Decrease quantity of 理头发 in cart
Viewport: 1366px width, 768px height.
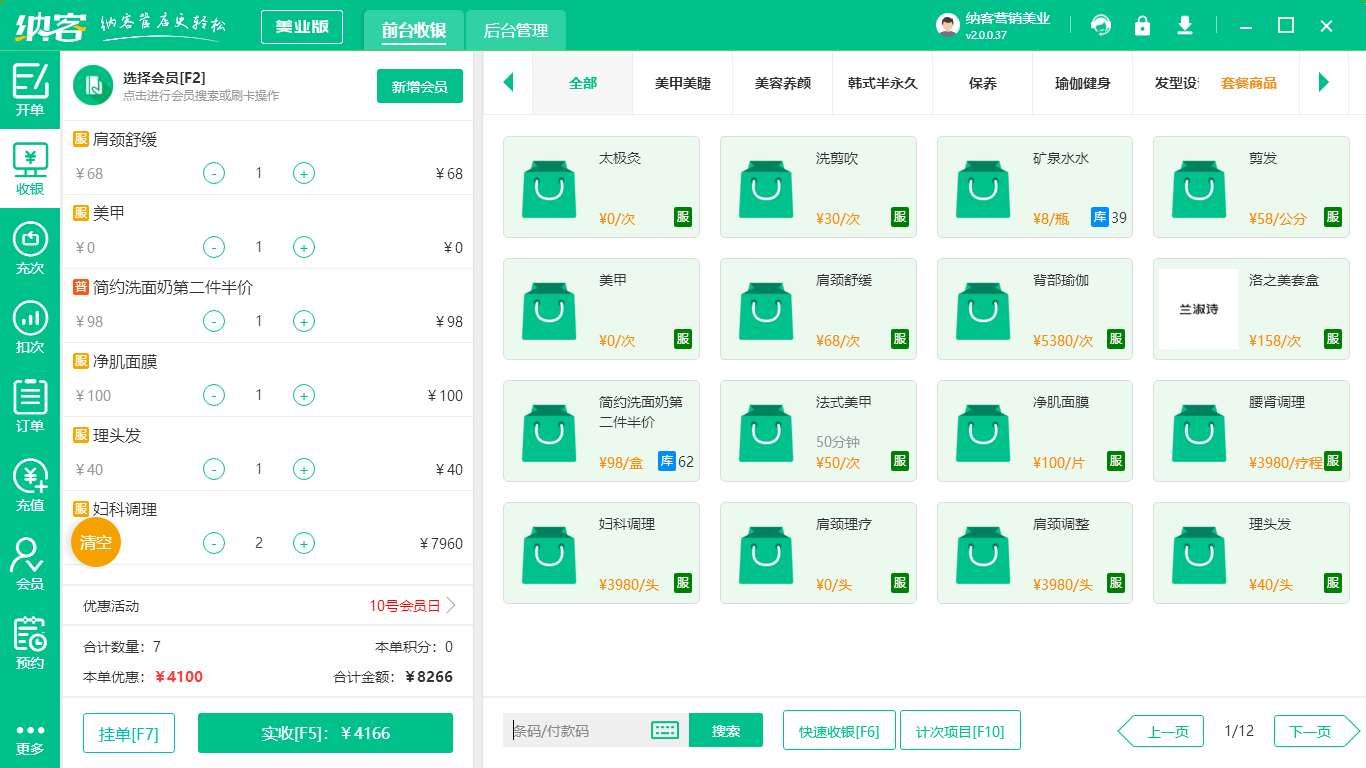tap(214, 469)
